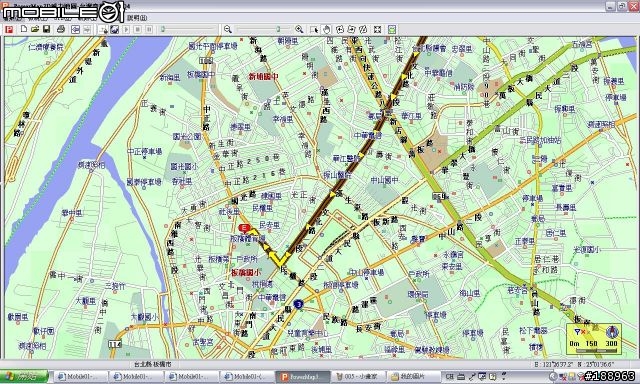
Task: Click the 兒童育樂中心 map label
Action: [308, 333]
